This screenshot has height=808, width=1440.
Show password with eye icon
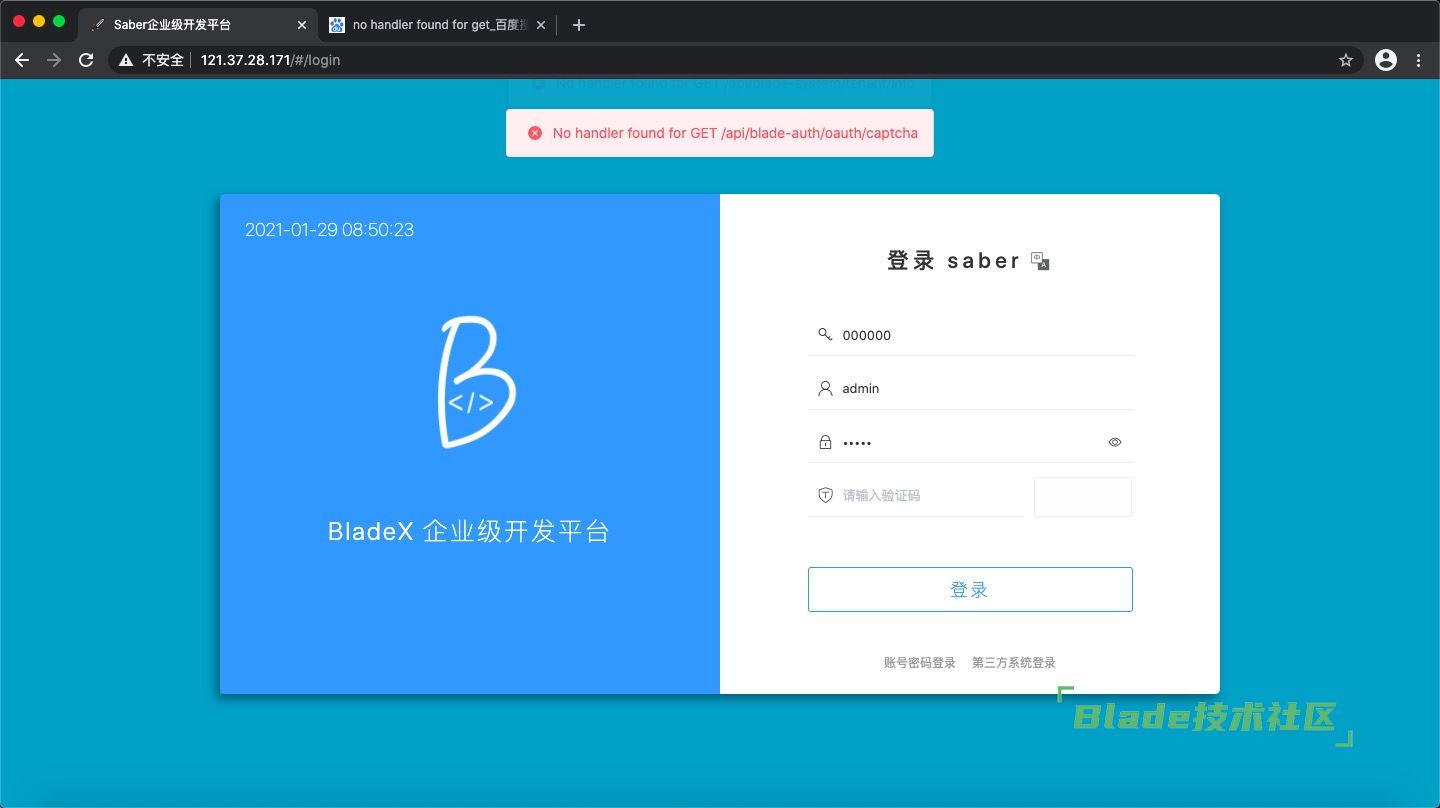(1115, 442)
